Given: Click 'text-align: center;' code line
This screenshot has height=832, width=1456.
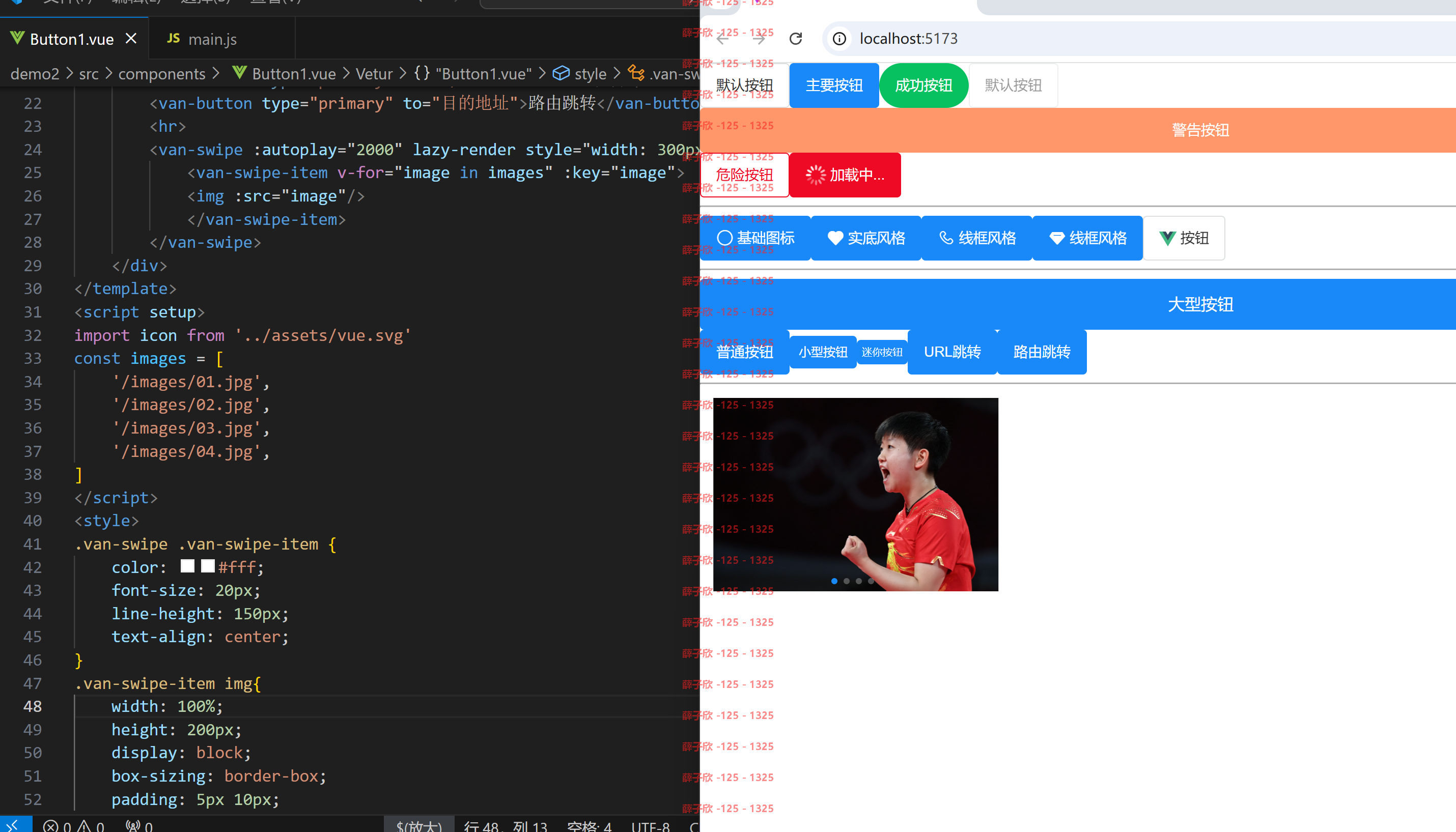Looking at the screenshot, I should tap(200, 637).
